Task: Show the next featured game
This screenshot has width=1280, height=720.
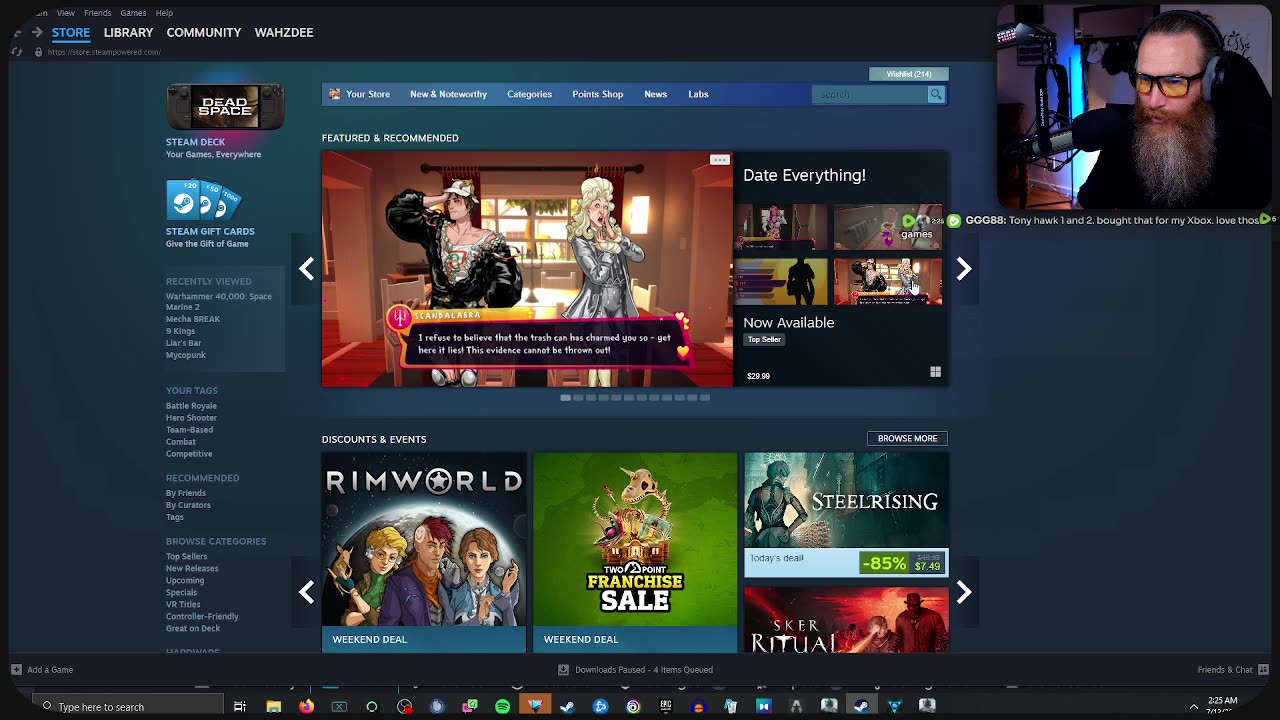Action: pyautogui.click(x=963, y=269)
